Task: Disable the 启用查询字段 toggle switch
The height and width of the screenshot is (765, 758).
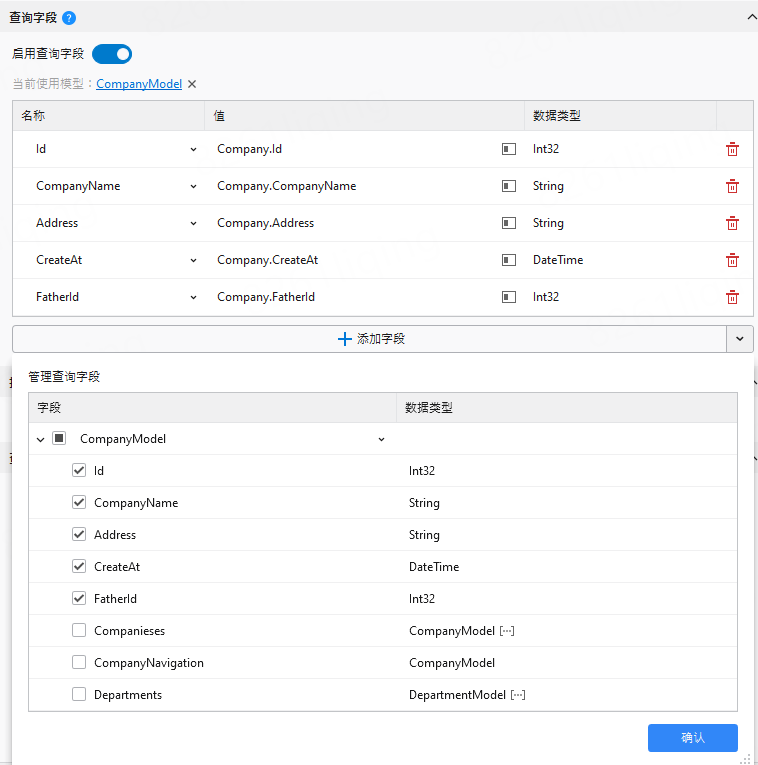Action: point(112,54)
